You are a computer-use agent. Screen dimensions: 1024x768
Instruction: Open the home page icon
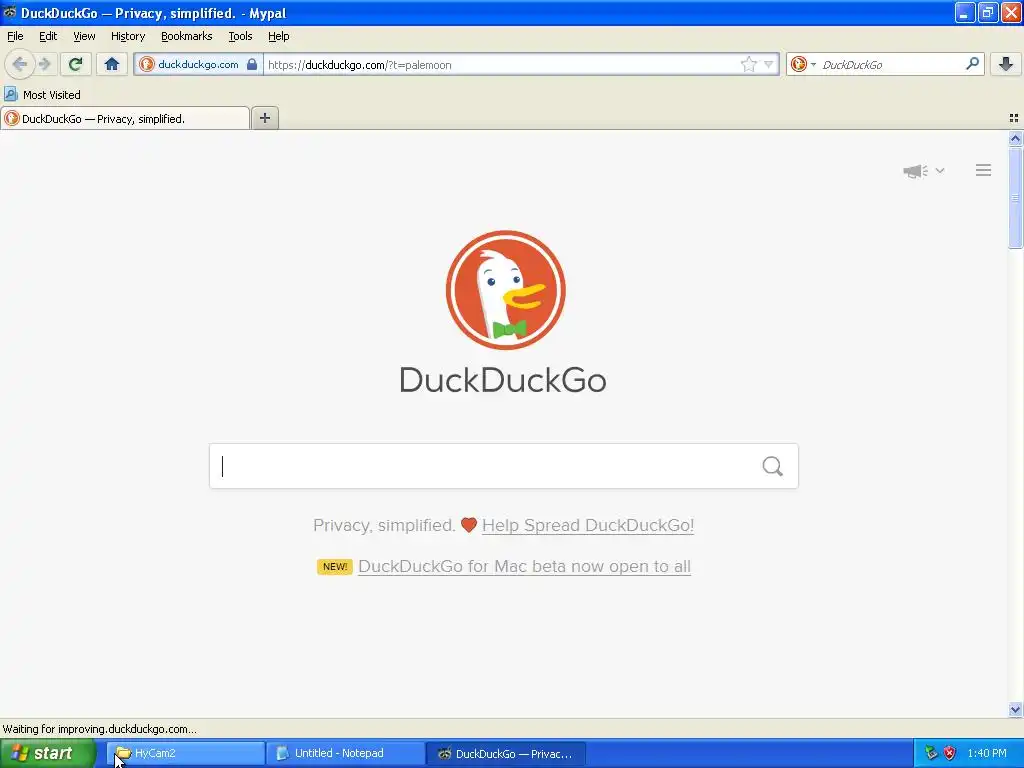(x=112, y=64)
